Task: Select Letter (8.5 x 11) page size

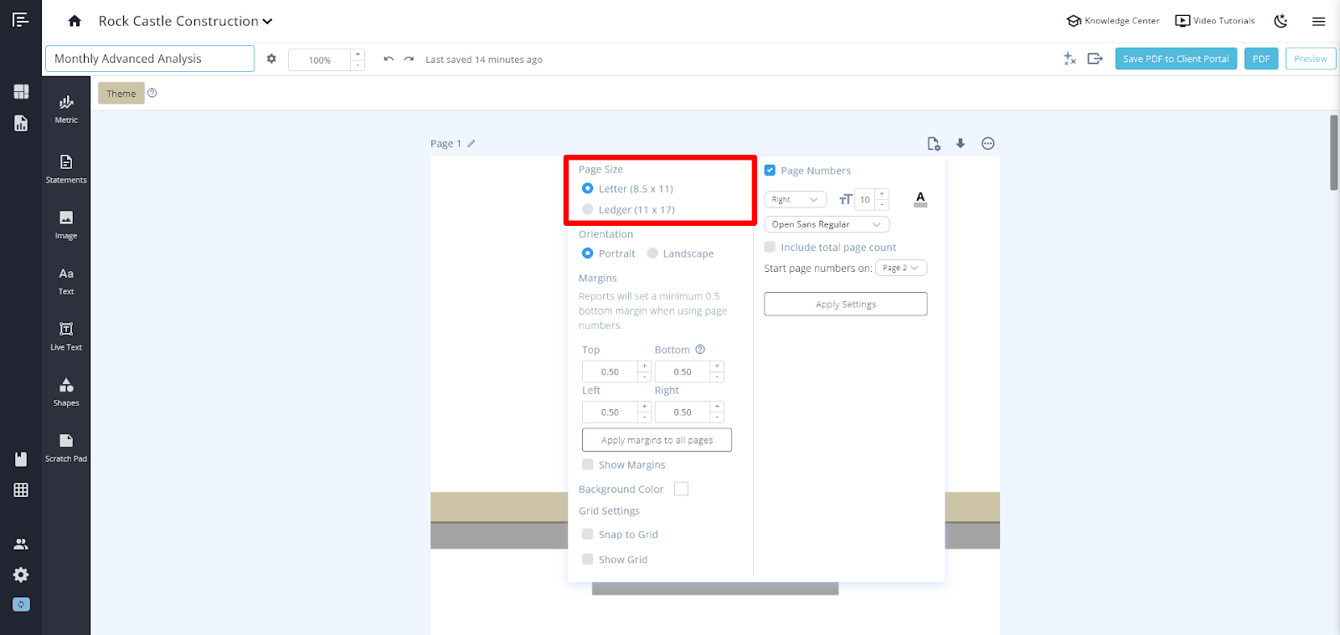Action: pyautogui.click(x=587, y=188)
